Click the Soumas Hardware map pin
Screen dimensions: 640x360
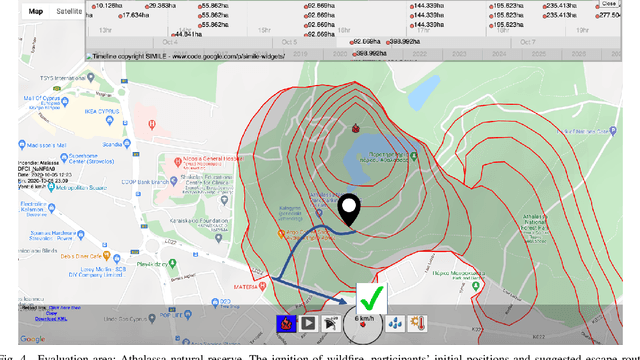[80, 234]
